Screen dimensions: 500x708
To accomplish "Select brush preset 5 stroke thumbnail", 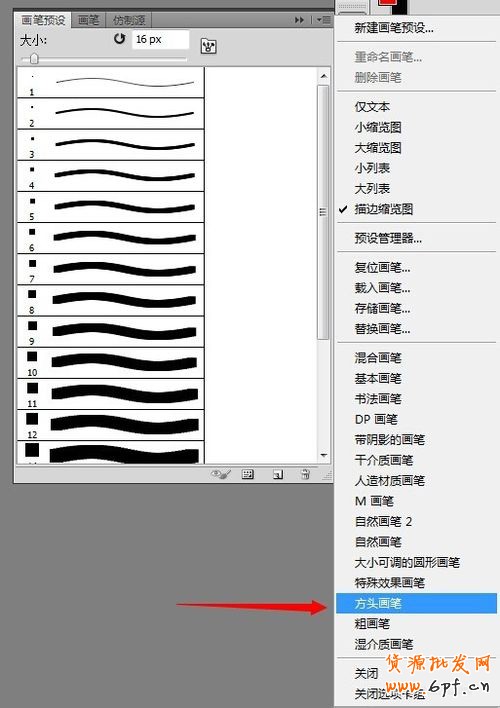I will click(x=111, y=207).
